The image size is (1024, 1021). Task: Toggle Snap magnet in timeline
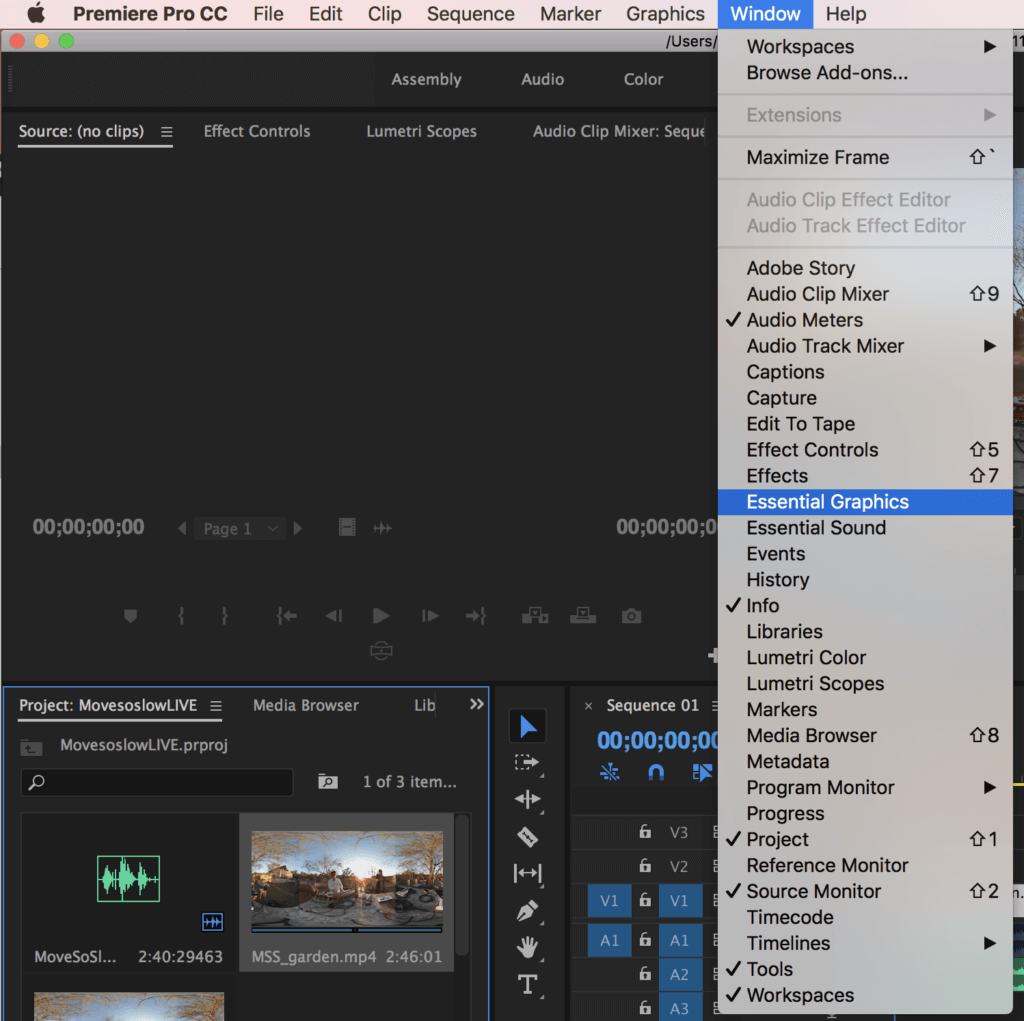pos(656,773)
